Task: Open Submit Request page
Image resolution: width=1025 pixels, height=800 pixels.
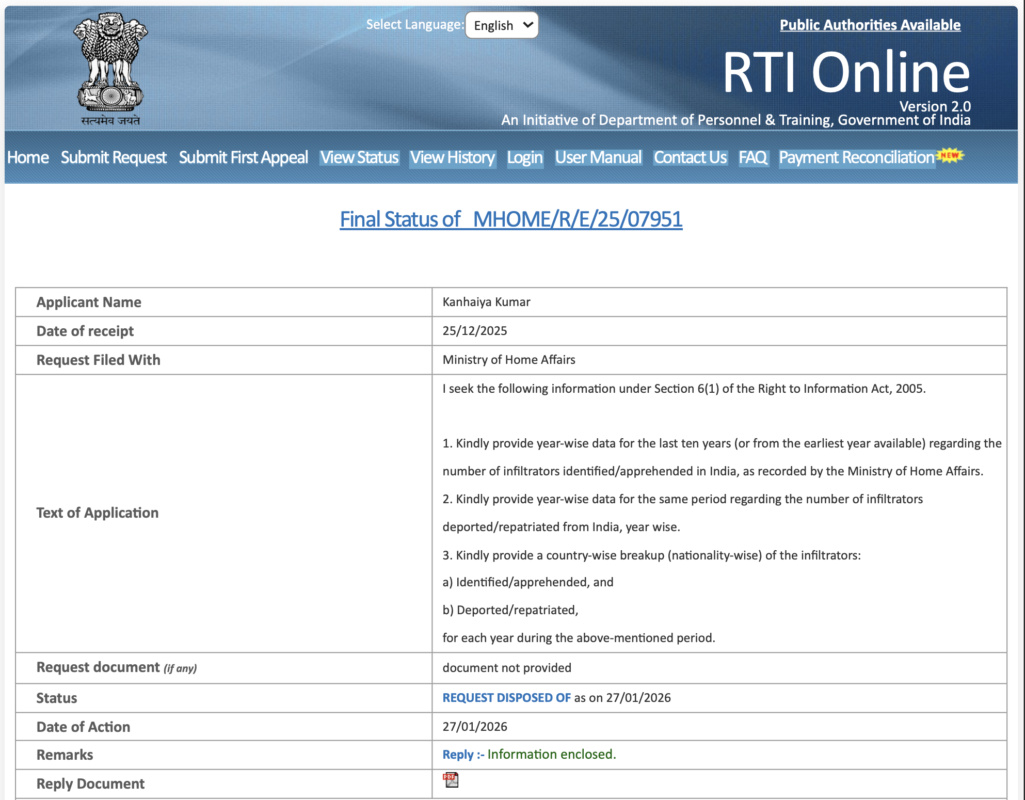Action: click(x=114, y=157)
